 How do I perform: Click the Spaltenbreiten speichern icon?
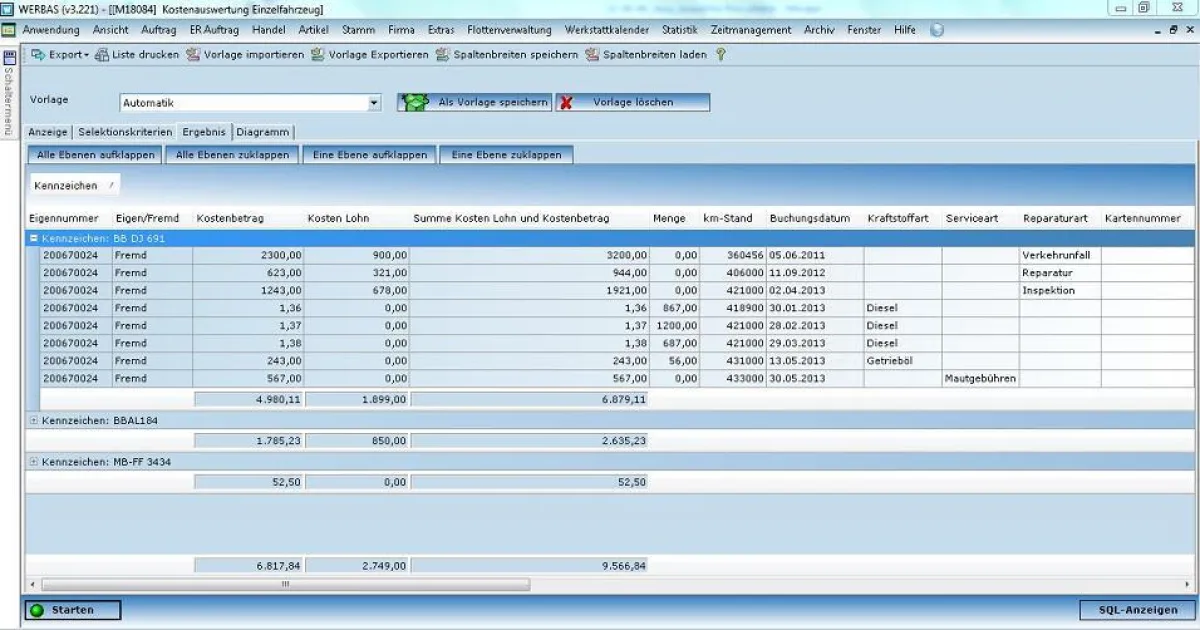[x=442, y=55]
